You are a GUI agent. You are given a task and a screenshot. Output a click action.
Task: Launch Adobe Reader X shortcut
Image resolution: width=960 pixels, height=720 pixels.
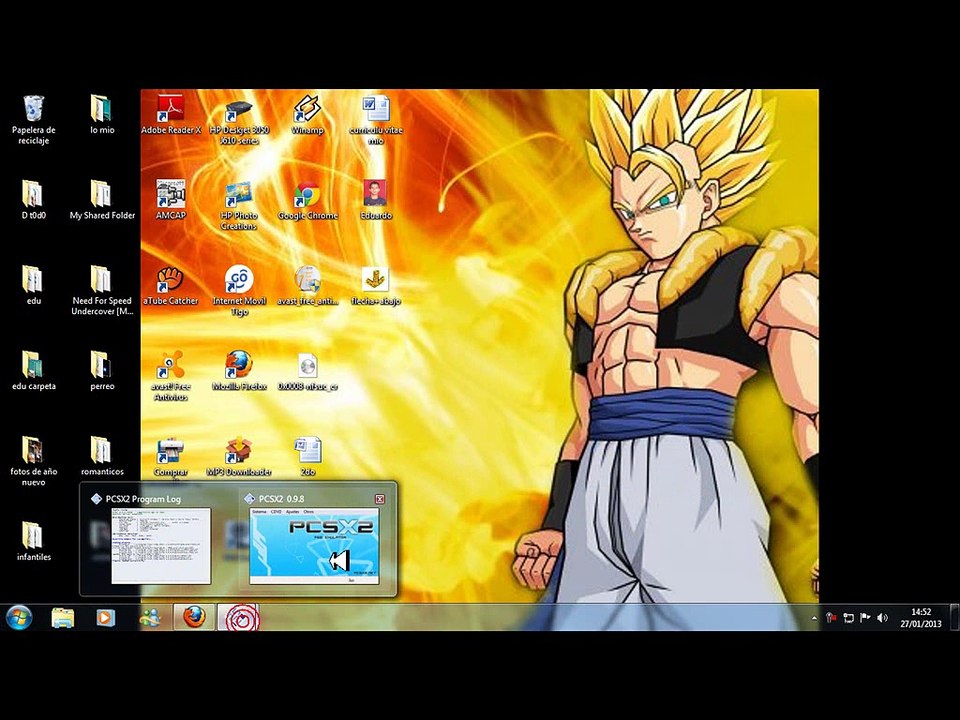tap(171, 109)
